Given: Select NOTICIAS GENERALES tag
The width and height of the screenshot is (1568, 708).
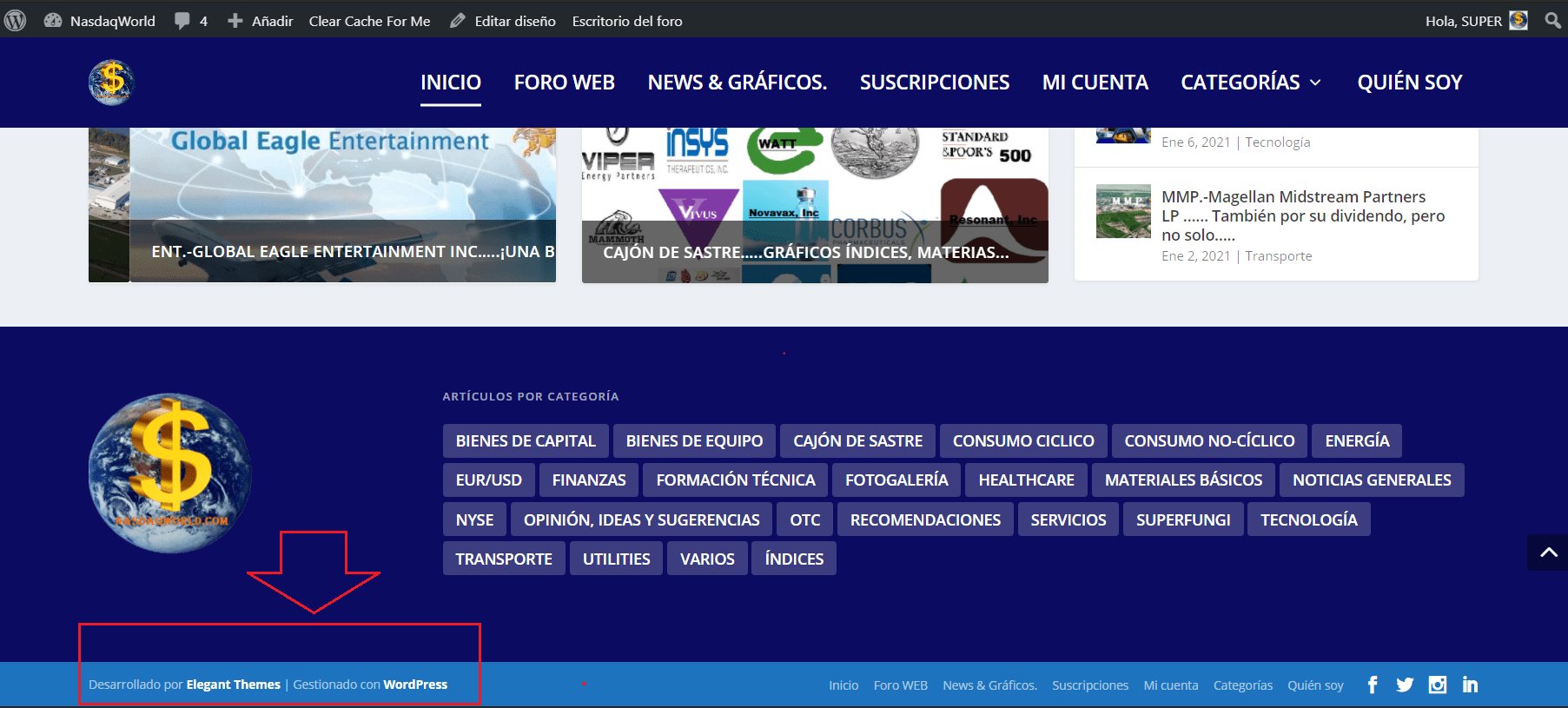Looking at the screenshot, I should (x=1372, y=480).
